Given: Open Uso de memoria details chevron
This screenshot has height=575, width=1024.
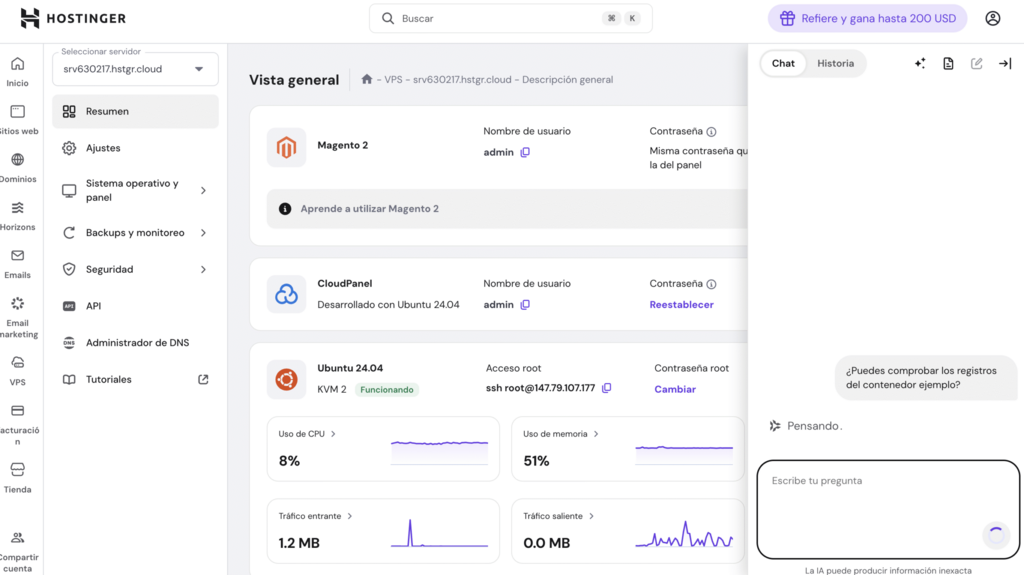Looking at the screenshot, I should pyautogui.click(x=596, y=434).
